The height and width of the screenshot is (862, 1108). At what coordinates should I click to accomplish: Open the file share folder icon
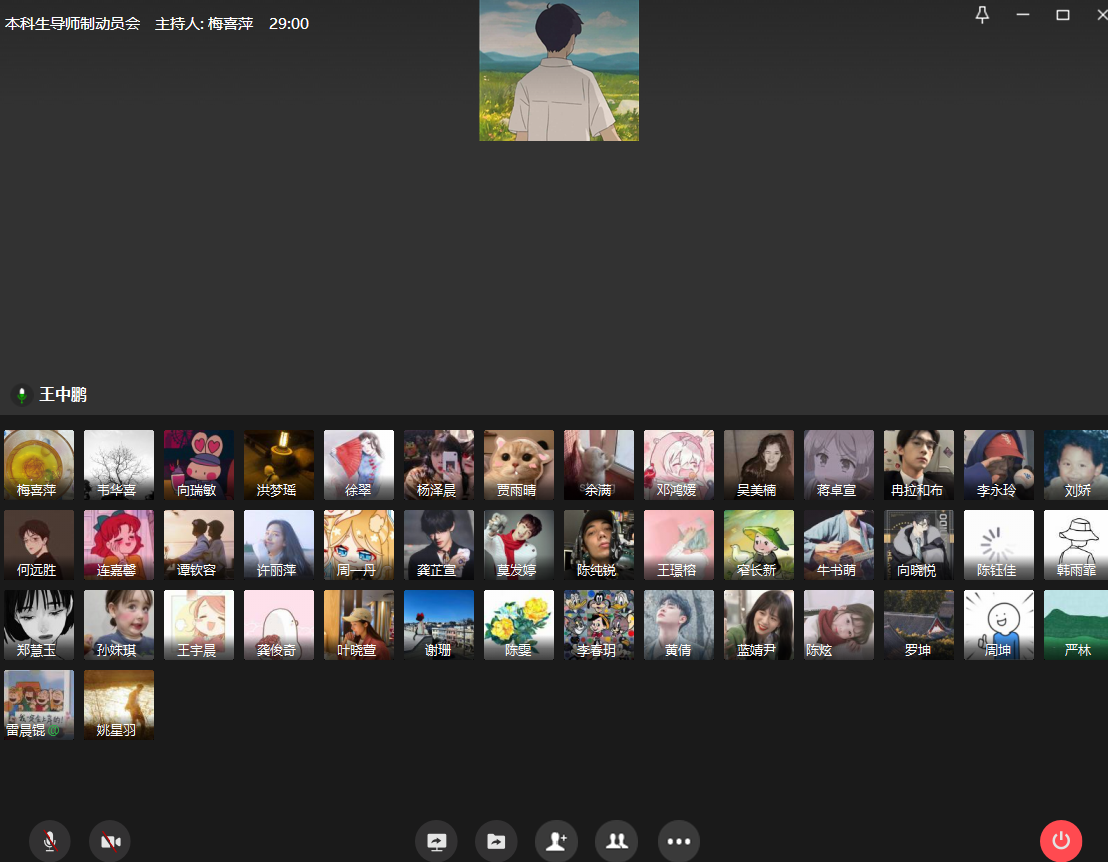point(496,841)
